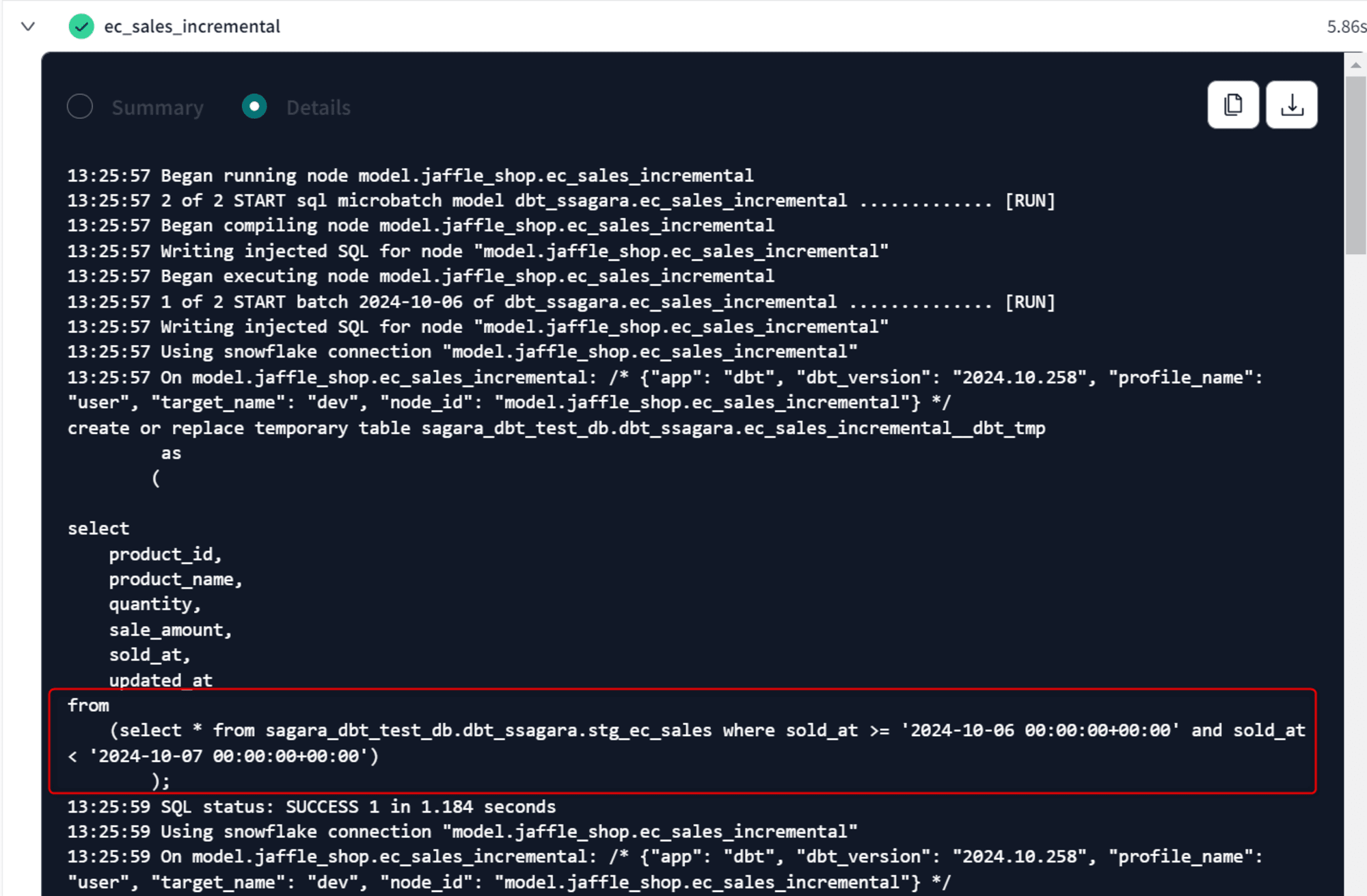Click the ec_sales_incremental step title
Viewport: 1367px width, 896px height.
(x=192, y=27)
